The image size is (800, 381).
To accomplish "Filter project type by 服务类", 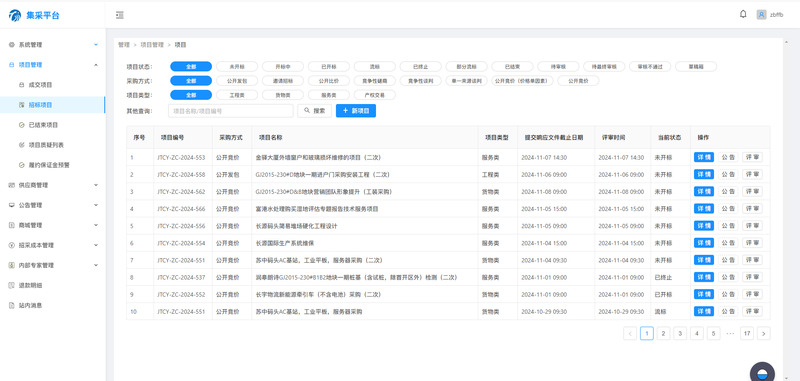I will [329, 95].
